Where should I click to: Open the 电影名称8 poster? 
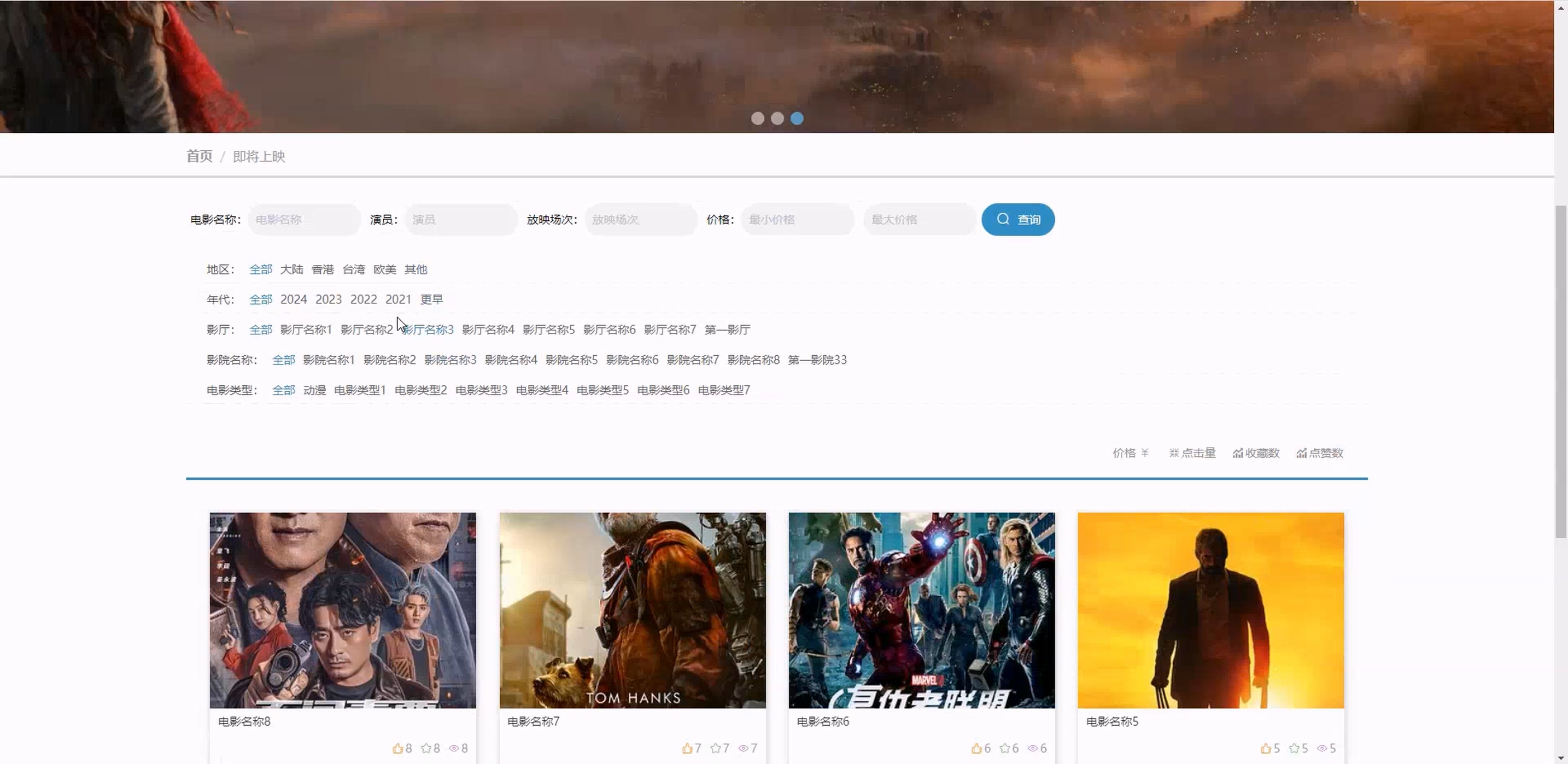(x=343, y=610)
